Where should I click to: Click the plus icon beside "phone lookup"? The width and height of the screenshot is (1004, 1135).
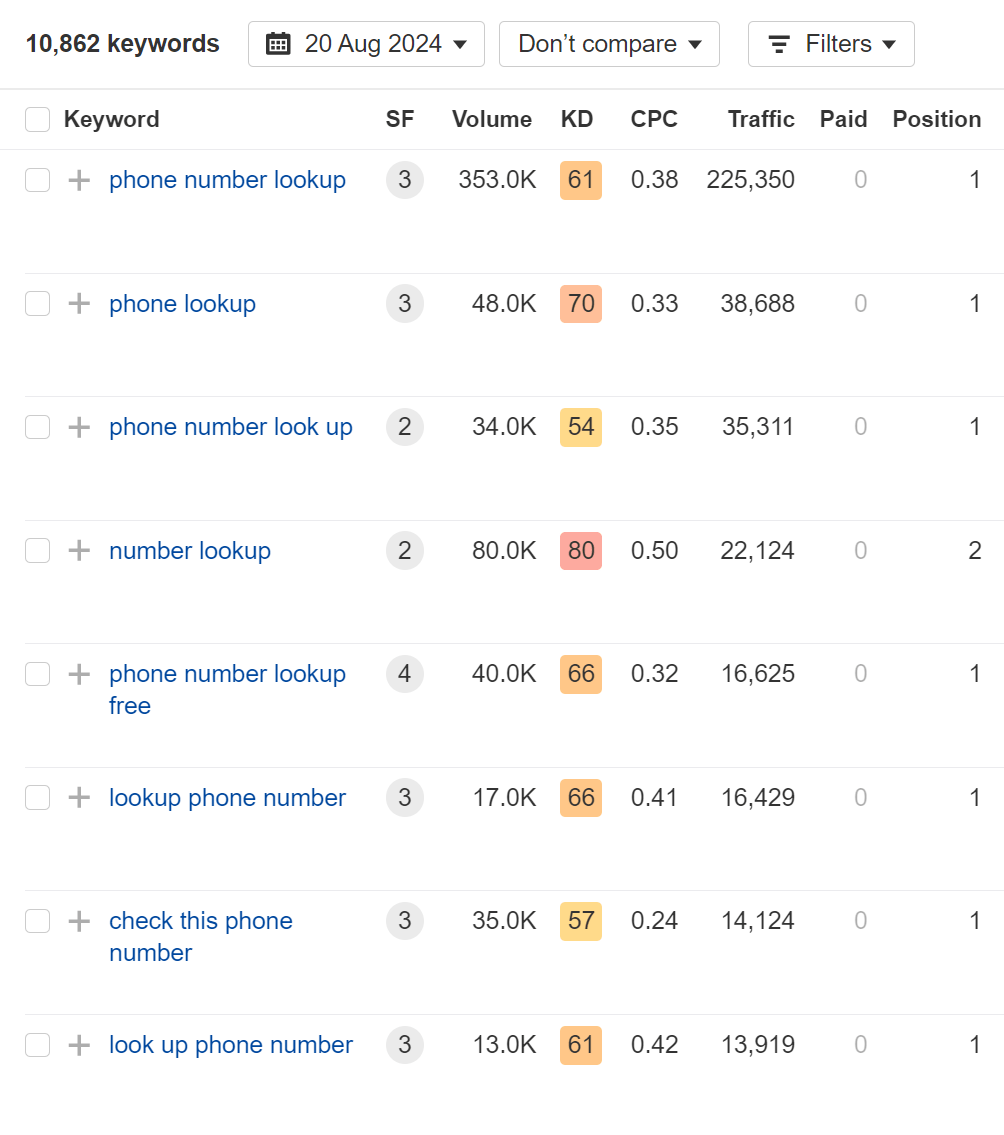tap(78, 304)
